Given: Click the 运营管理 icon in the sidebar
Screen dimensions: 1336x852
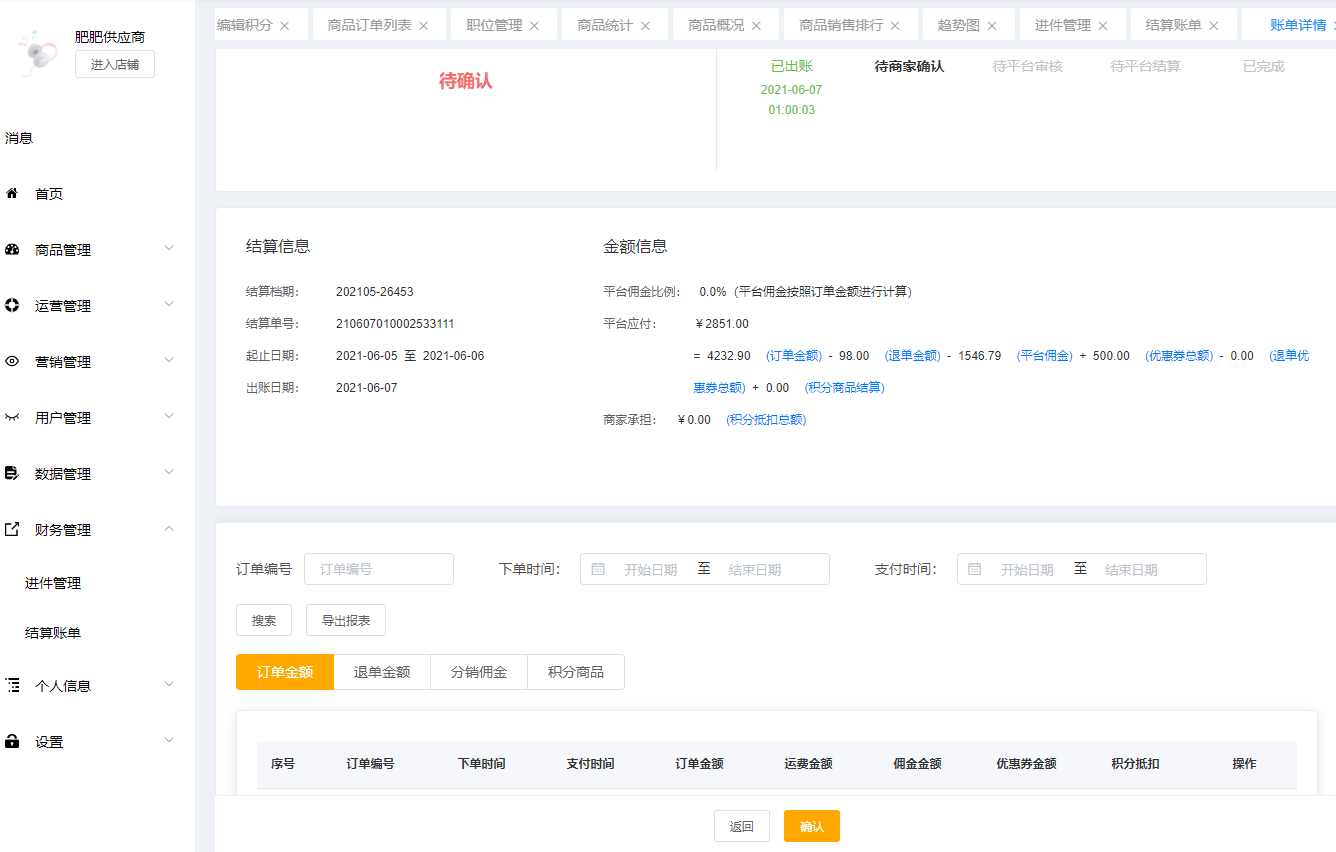Looking at the screenshot, I should pyautogui.click(x=12, y=305).
